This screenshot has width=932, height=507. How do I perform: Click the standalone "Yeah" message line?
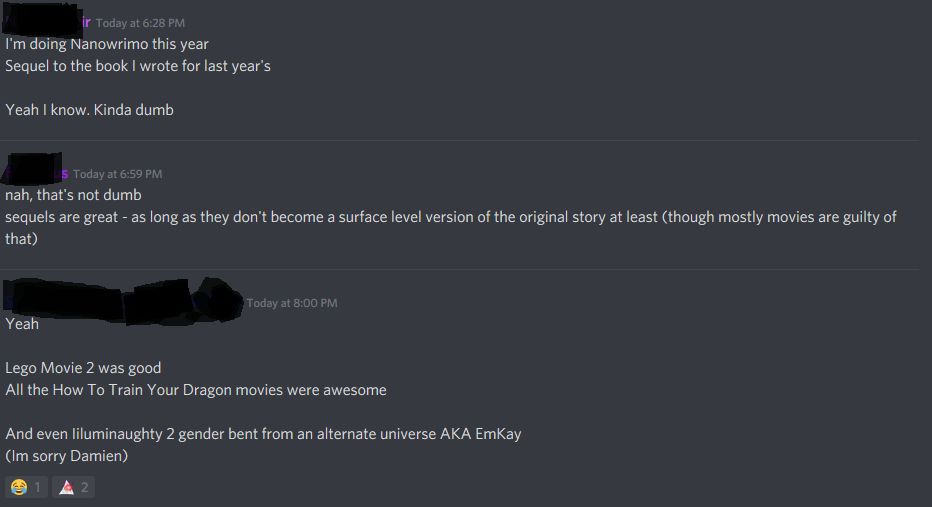[x=22, y=324]
